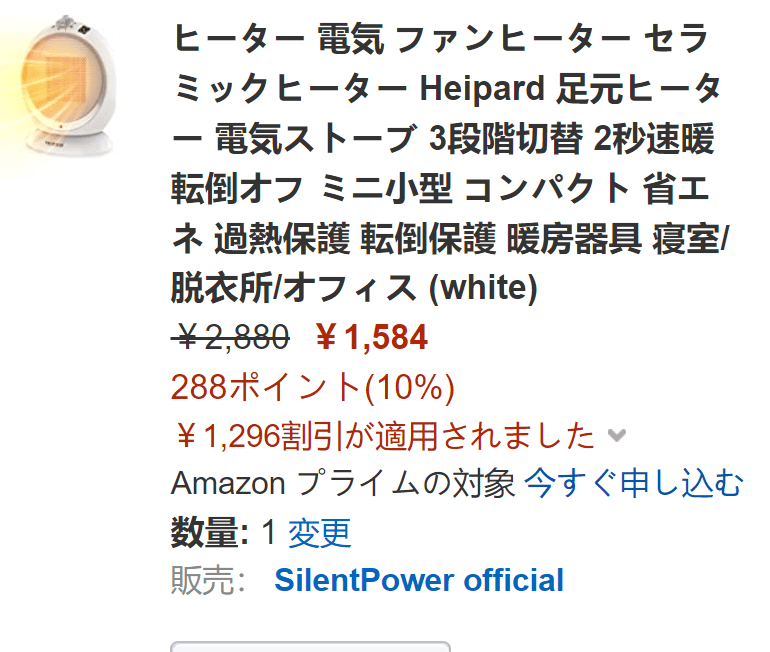The width and height of the screenshot is (770, 652).
Task: Click the 販売 seller label
Action: [208, 580]
